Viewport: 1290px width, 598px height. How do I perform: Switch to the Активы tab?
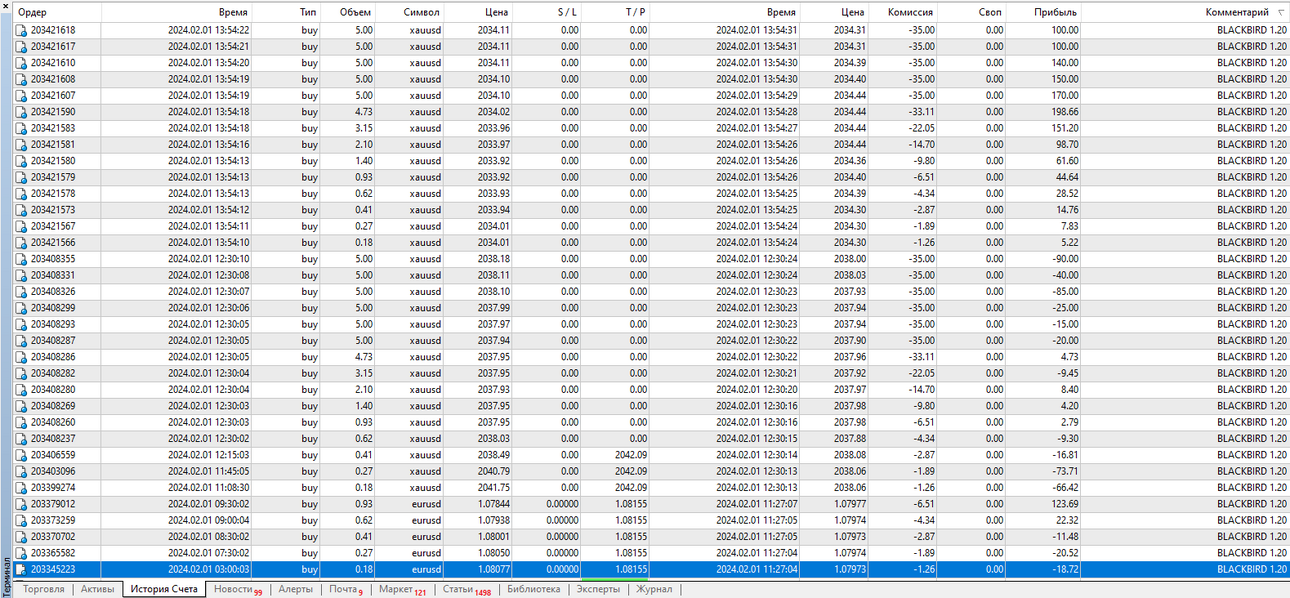tap(98, 589)
